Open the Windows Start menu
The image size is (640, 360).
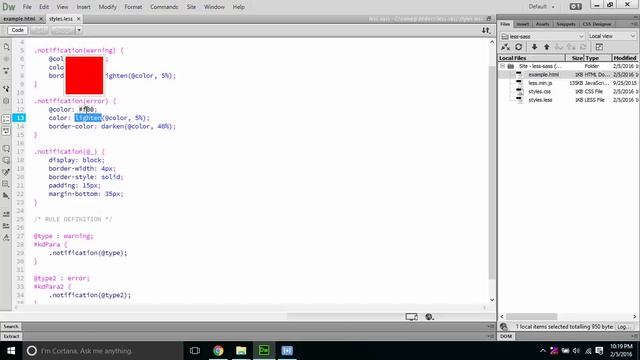point(11,351)
